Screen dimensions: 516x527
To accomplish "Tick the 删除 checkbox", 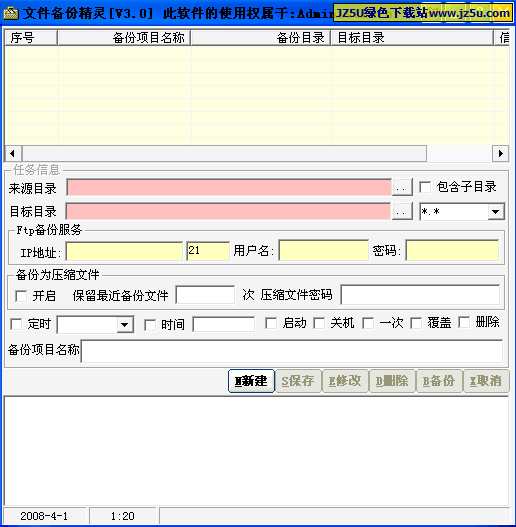I will pos(464,322).
